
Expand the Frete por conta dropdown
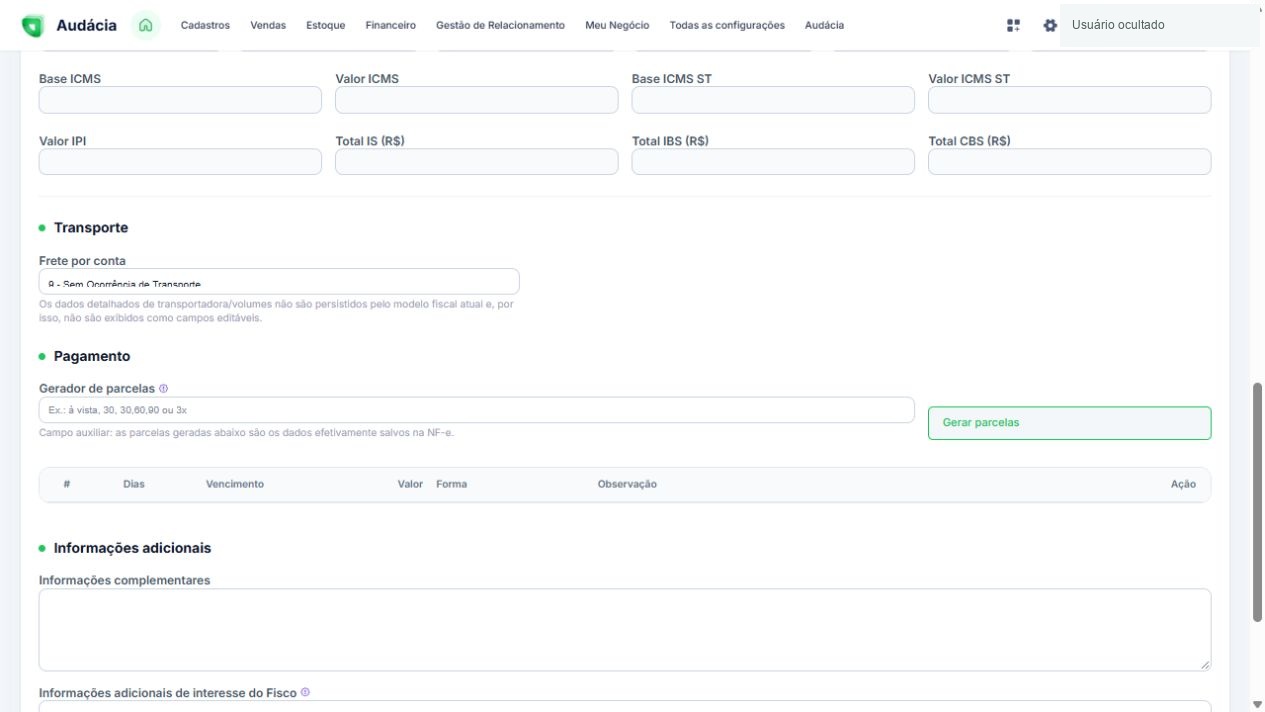(x=279, y=281)
